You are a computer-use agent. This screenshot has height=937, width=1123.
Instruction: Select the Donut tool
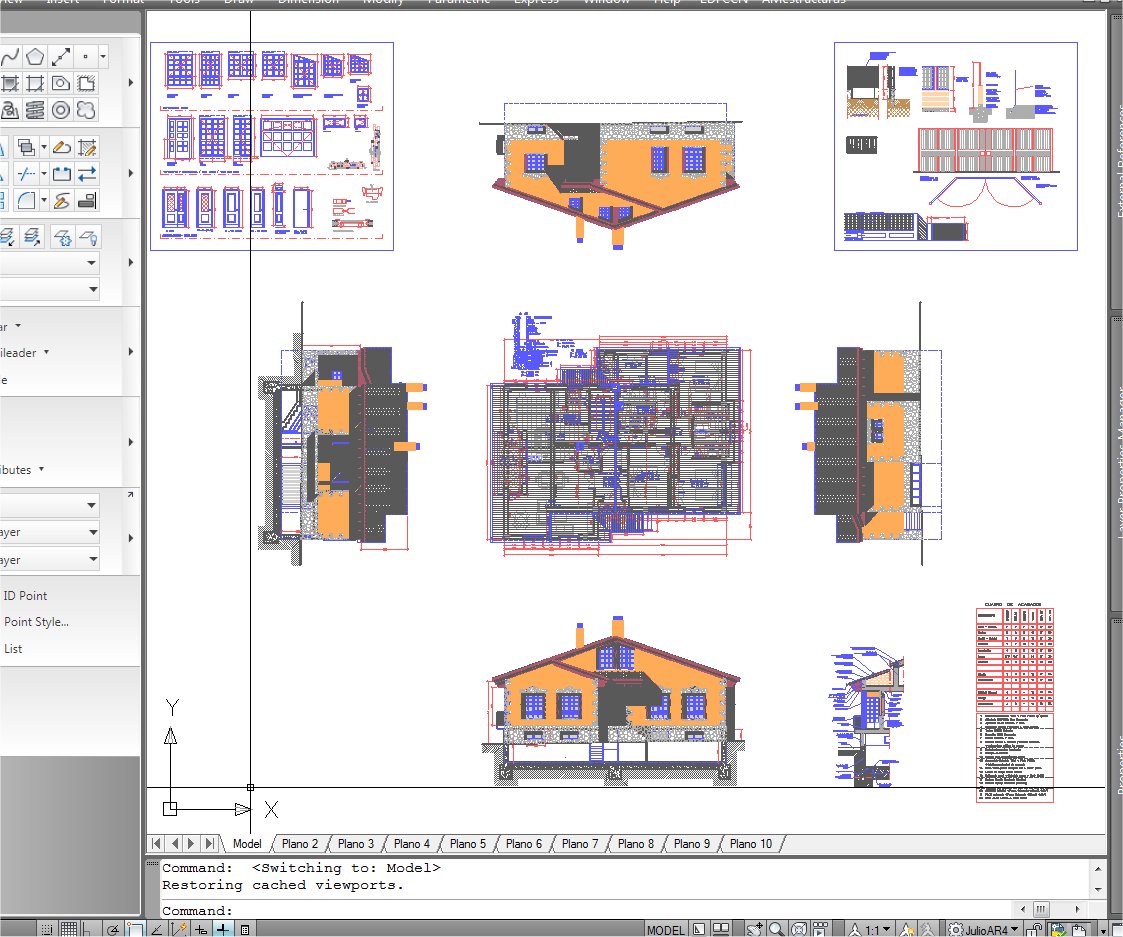61,110
